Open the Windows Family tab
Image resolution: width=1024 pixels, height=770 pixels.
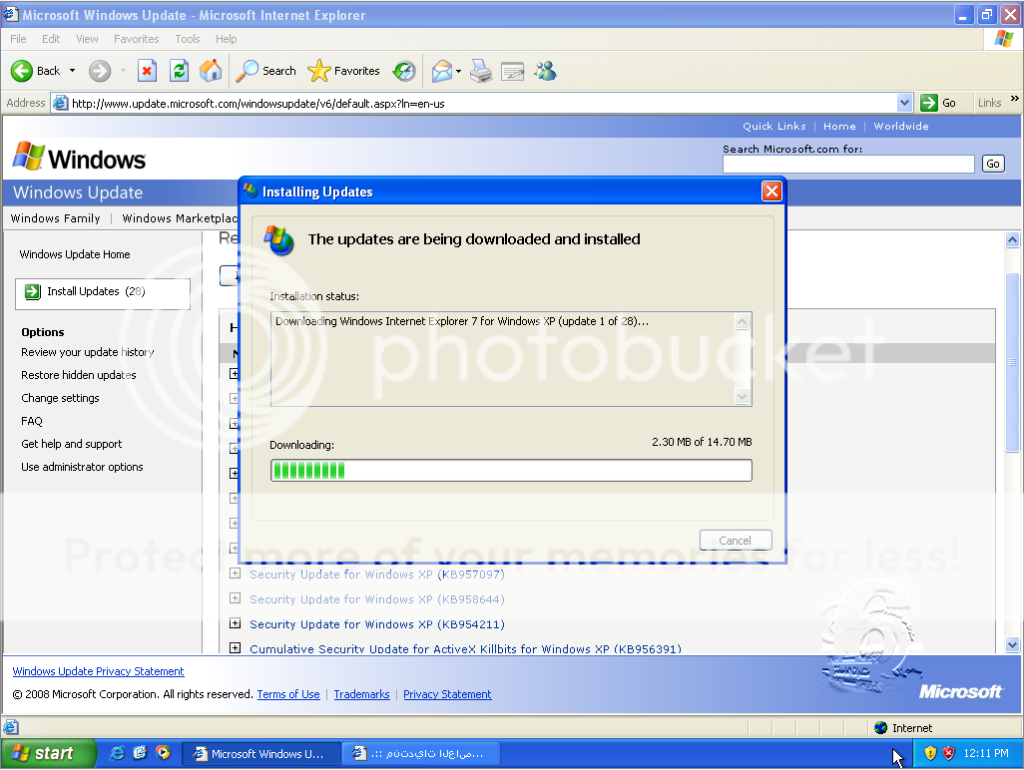[56, 218]
